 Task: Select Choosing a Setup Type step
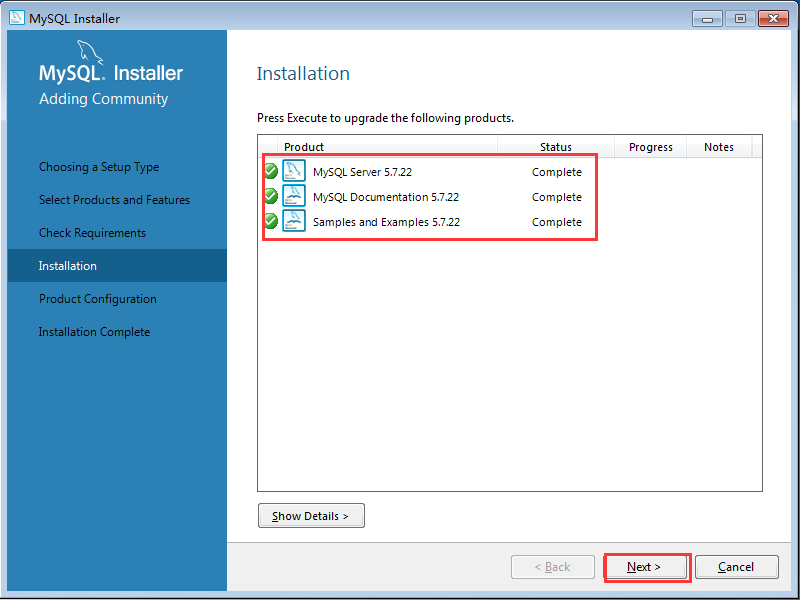(99, 167)
